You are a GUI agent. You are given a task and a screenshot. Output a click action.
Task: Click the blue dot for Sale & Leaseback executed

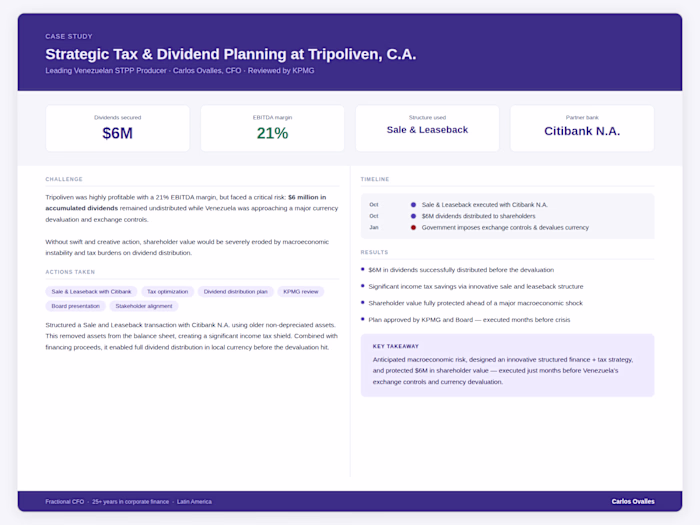(413, 205)
